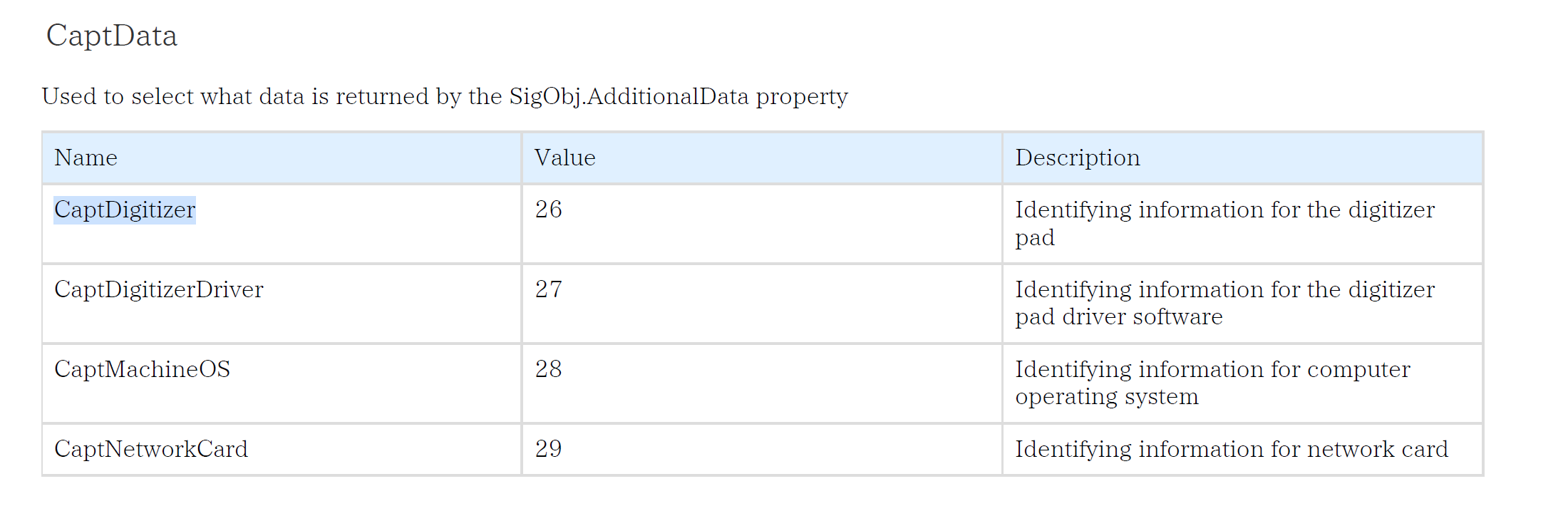Click the highlighted CaptDigitizer name

pos(125,210)
